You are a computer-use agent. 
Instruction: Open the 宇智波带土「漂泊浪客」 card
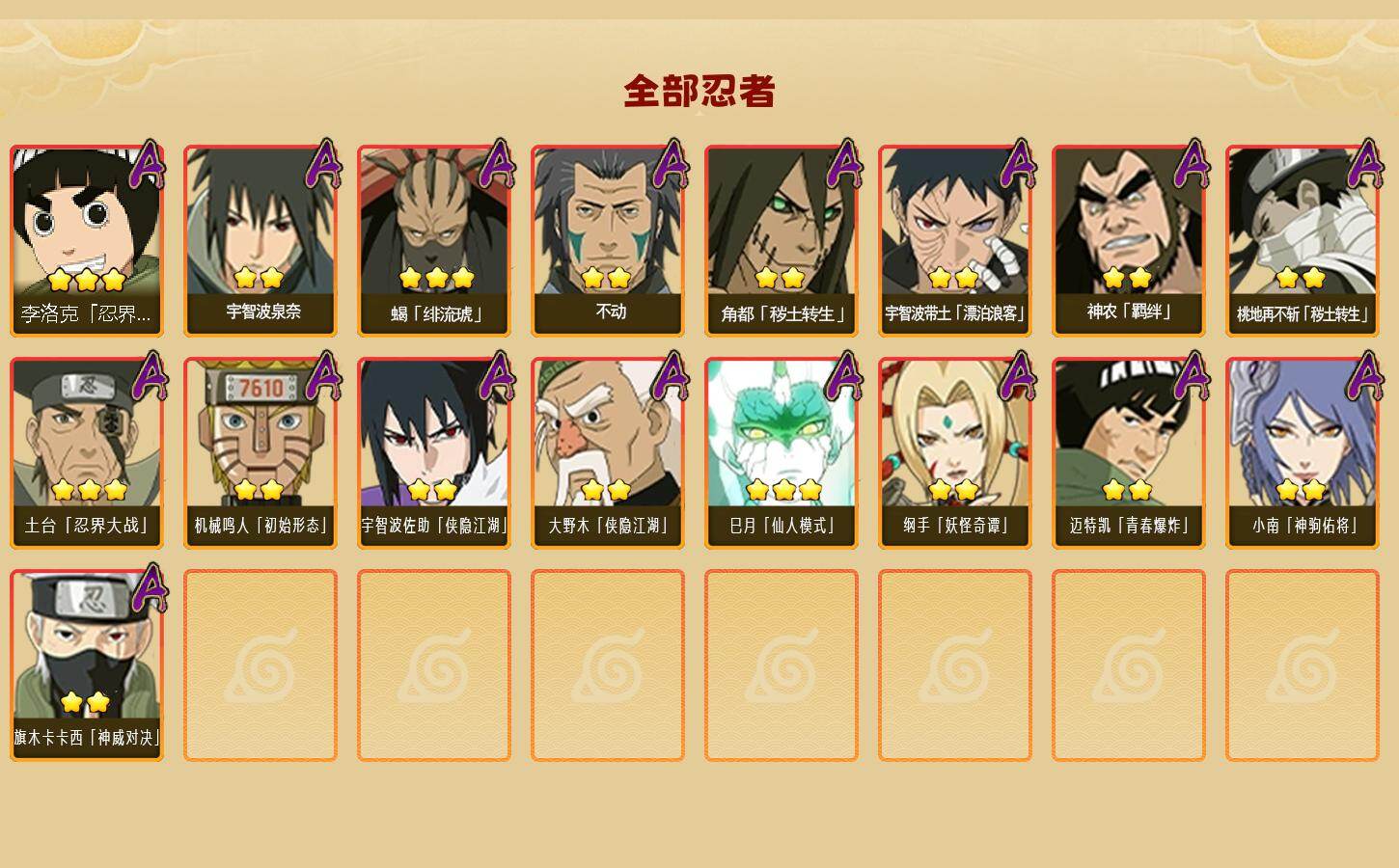[x=955, y=240]
